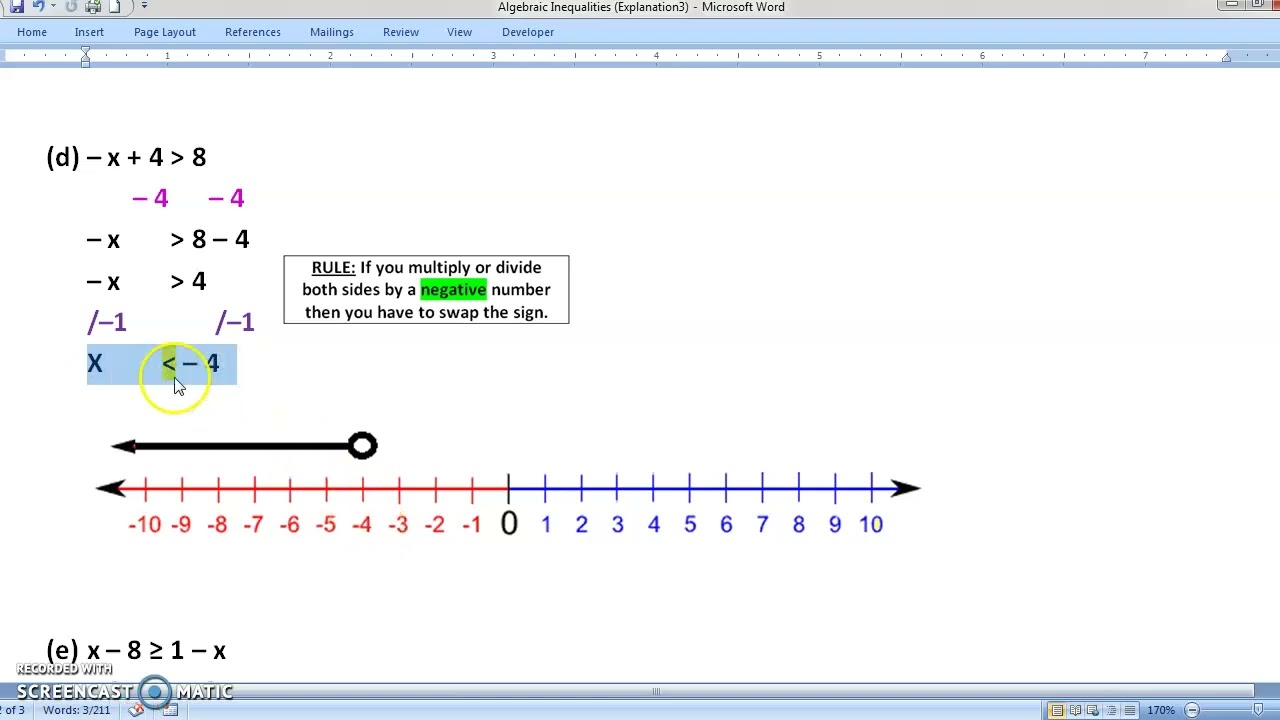Click the open circle on the number line arrow
This screenshot has height=720, width=1280.
click(x=362, y=445)
